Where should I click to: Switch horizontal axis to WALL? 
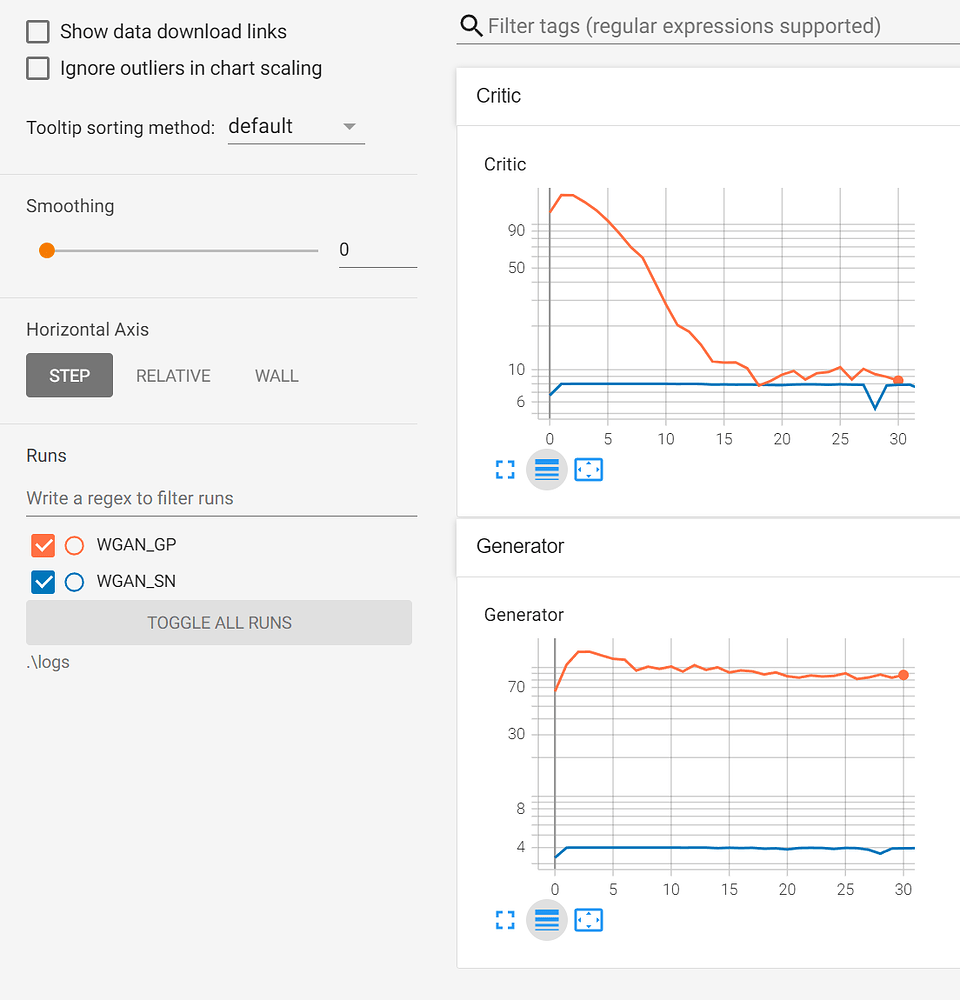(x=276, y=376)
